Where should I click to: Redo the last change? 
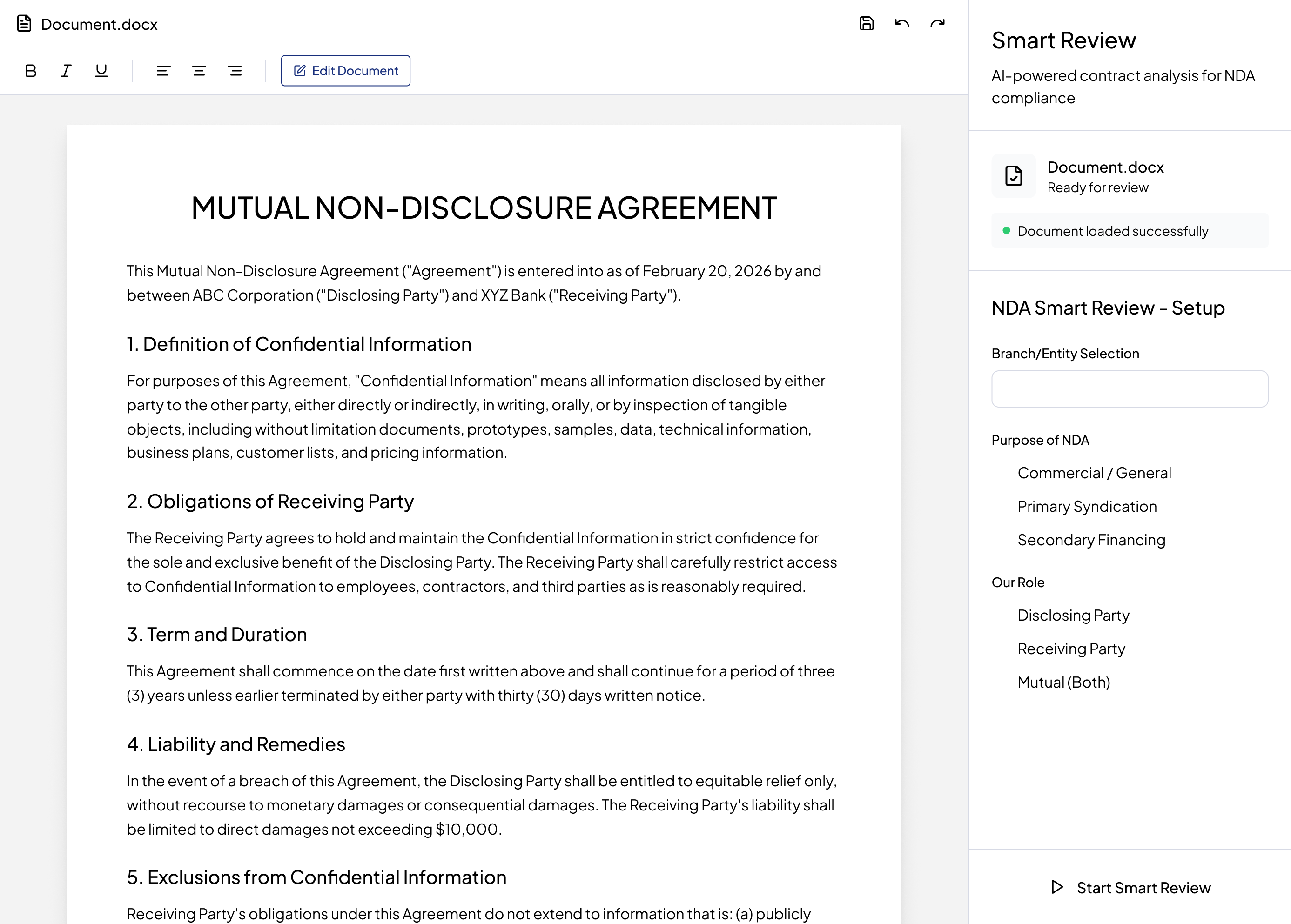click(937, 23)
